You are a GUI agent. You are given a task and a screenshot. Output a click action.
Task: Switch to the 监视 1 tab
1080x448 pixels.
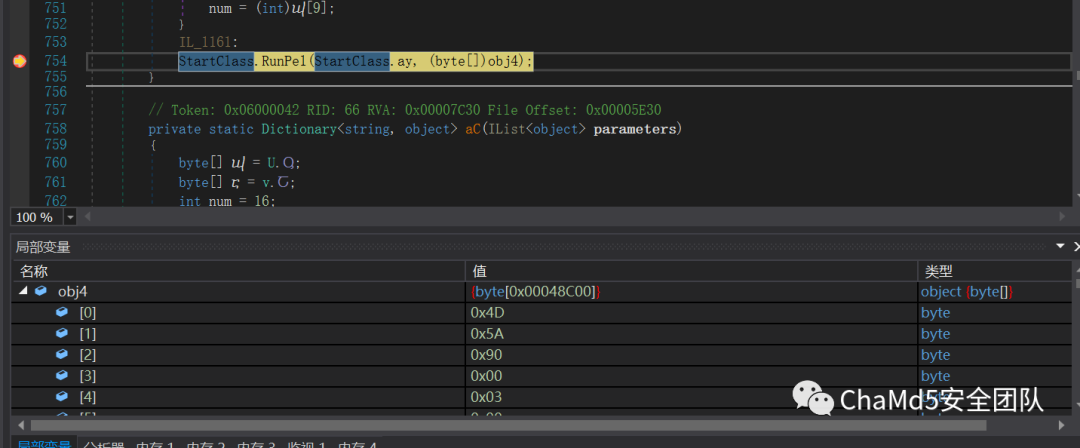point(306,445)
